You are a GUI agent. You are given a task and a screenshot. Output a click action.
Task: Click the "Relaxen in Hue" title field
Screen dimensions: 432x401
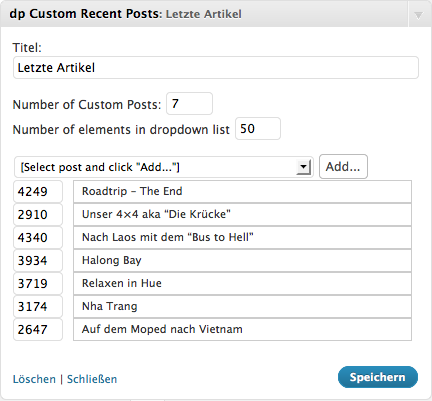pos(242,283)
